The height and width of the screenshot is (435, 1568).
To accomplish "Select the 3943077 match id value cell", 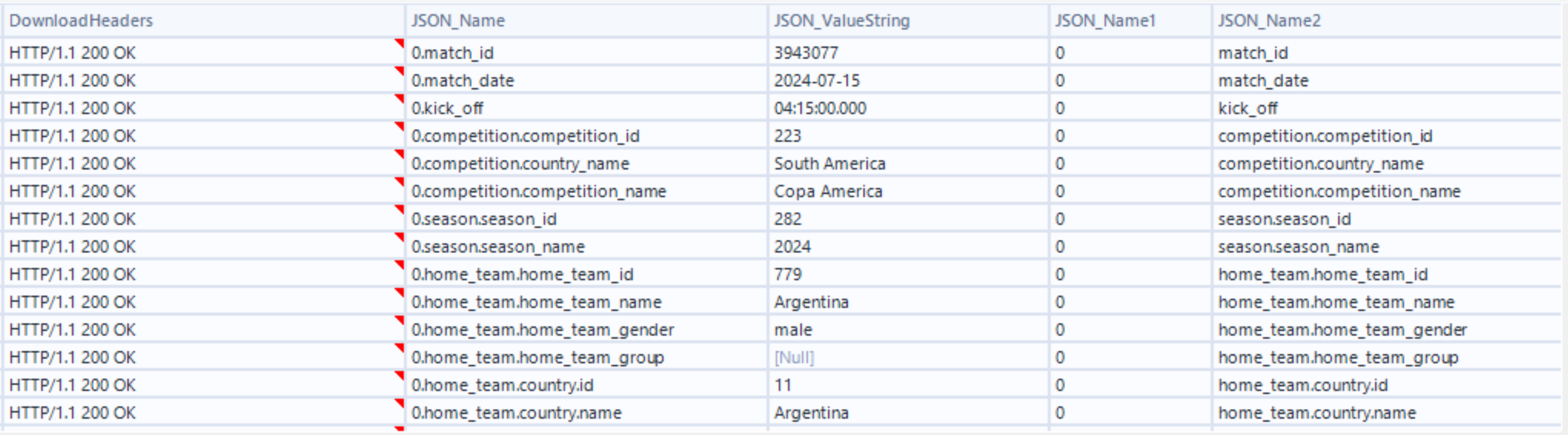I will [806, 53].
